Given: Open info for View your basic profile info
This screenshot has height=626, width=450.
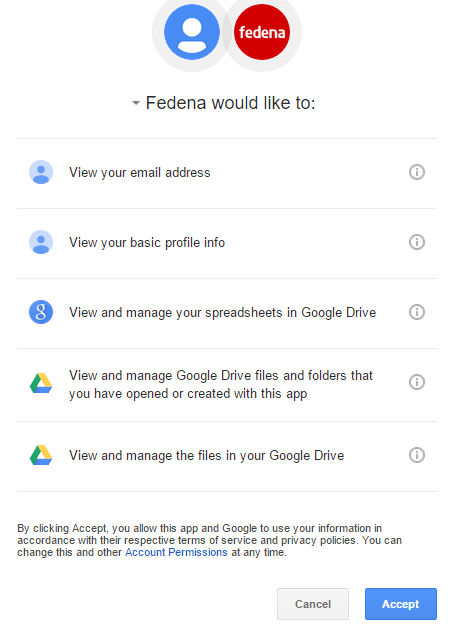Looking at the screenshot, I should [417, 242].
